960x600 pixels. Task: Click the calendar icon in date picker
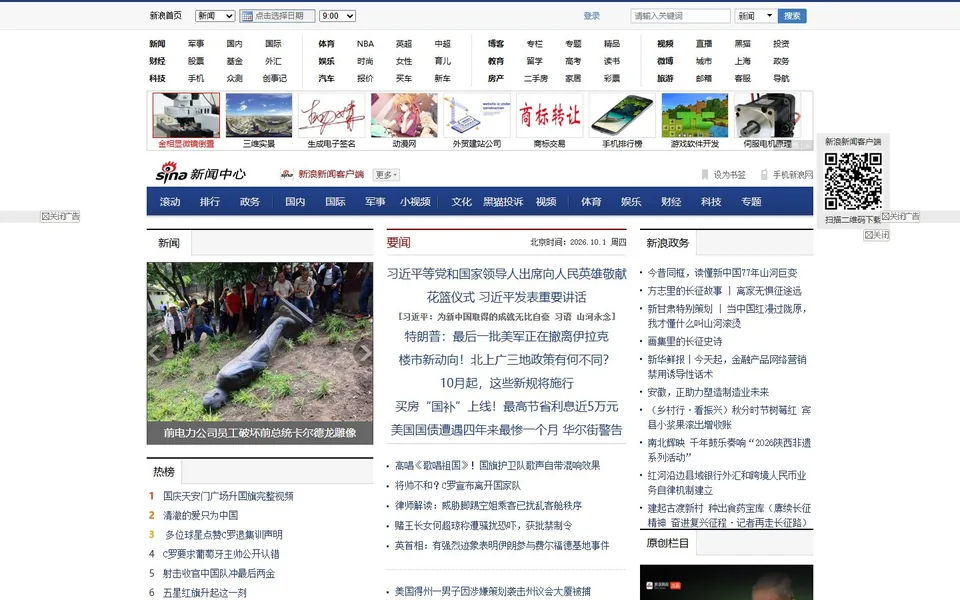[x=247, y=17]
